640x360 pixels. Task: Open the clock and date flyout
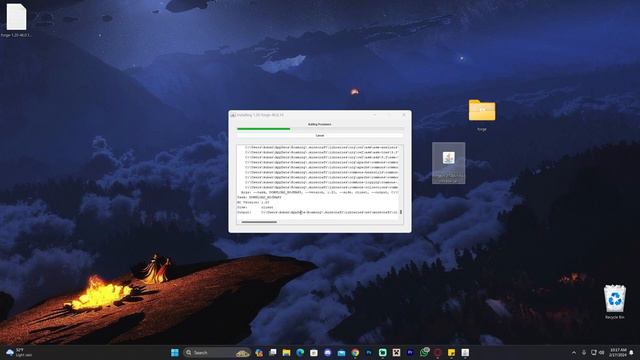618,352
